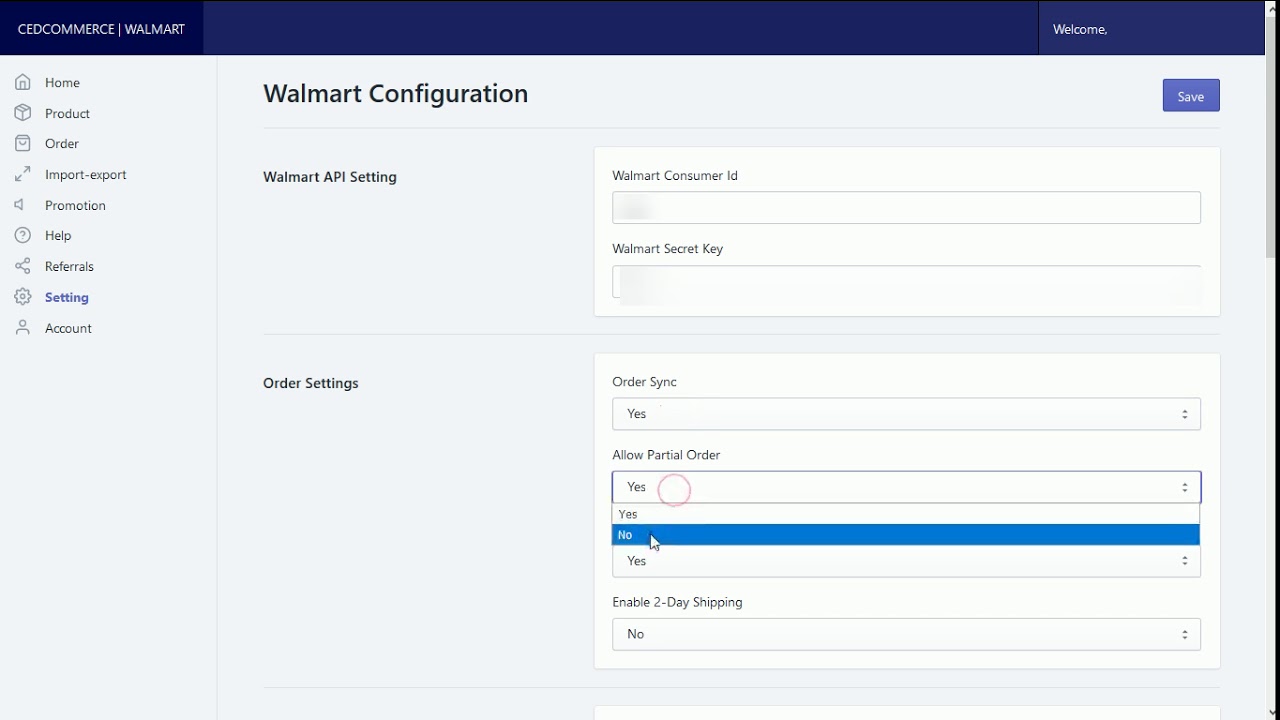Click the Setting gear icon
The height and width of the screenshot is (720, 1280).
tap(23, 297)
